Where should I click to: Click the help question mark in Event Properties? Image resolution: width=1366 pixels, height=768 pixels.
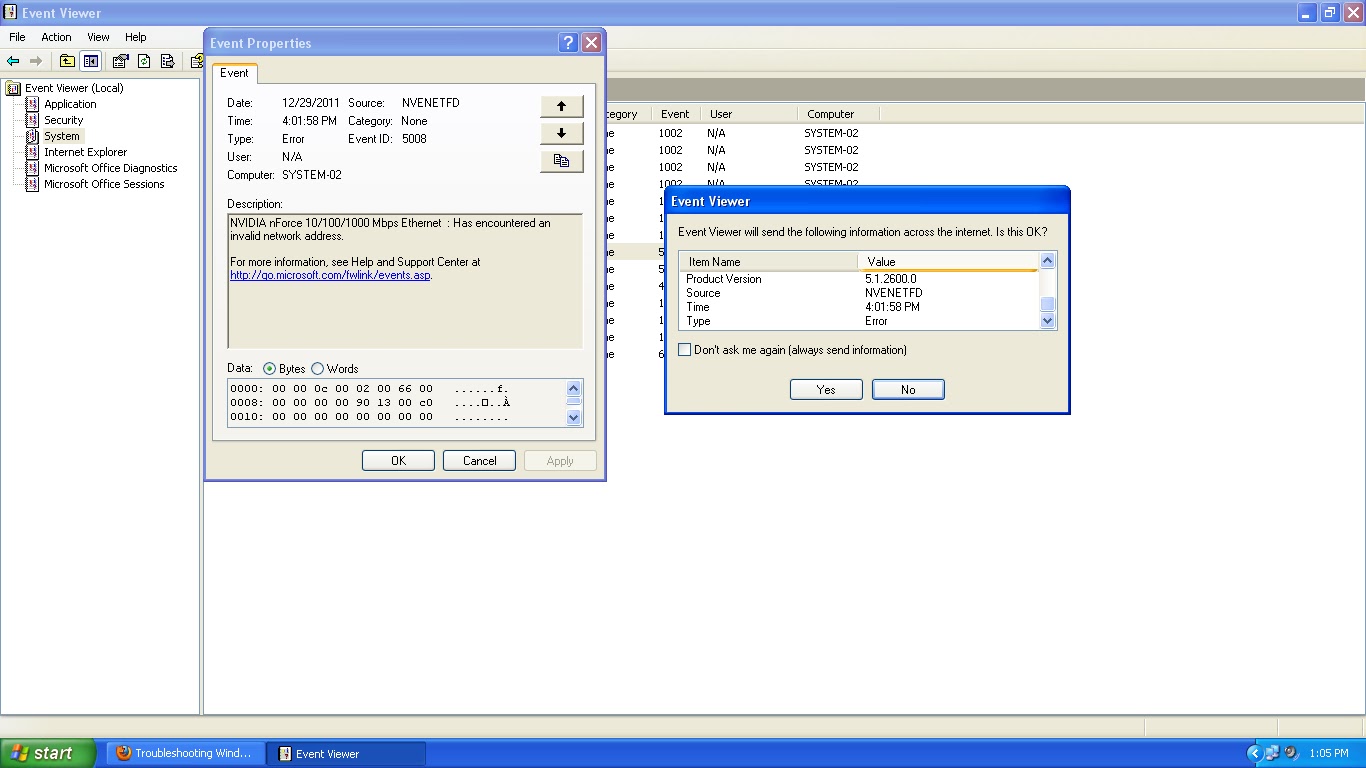click(x=568, y=42)
